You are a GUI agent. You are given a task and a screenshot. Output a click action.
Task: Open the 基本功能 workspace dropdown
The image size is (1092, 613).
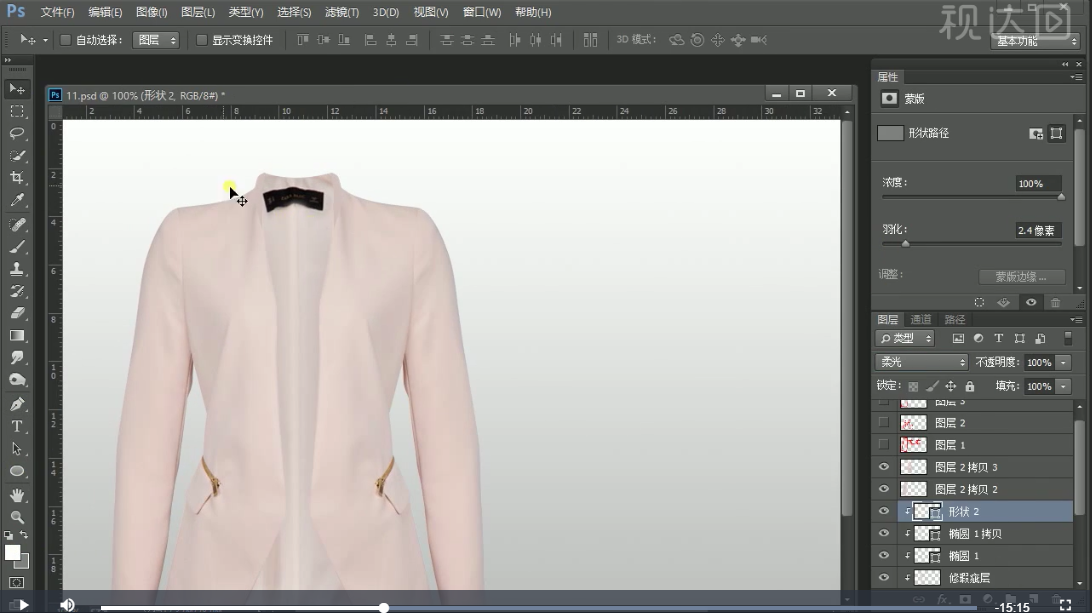click(1035, 41)
